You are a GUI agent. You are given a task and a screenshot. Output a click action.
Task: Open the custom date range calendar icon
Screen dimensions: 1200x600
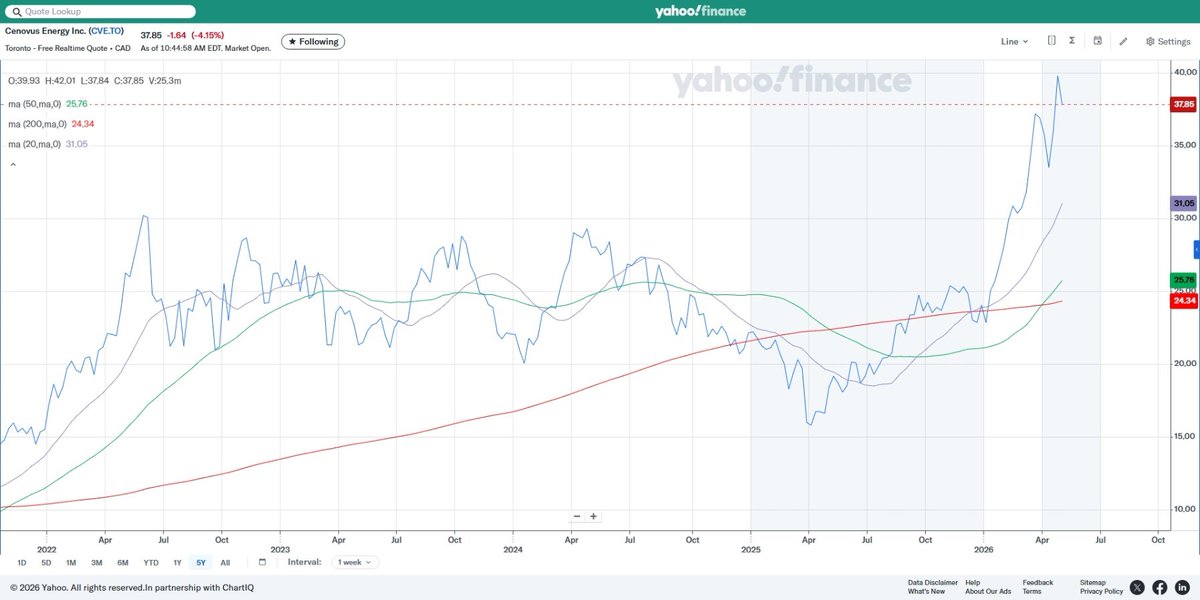(262, 562)
